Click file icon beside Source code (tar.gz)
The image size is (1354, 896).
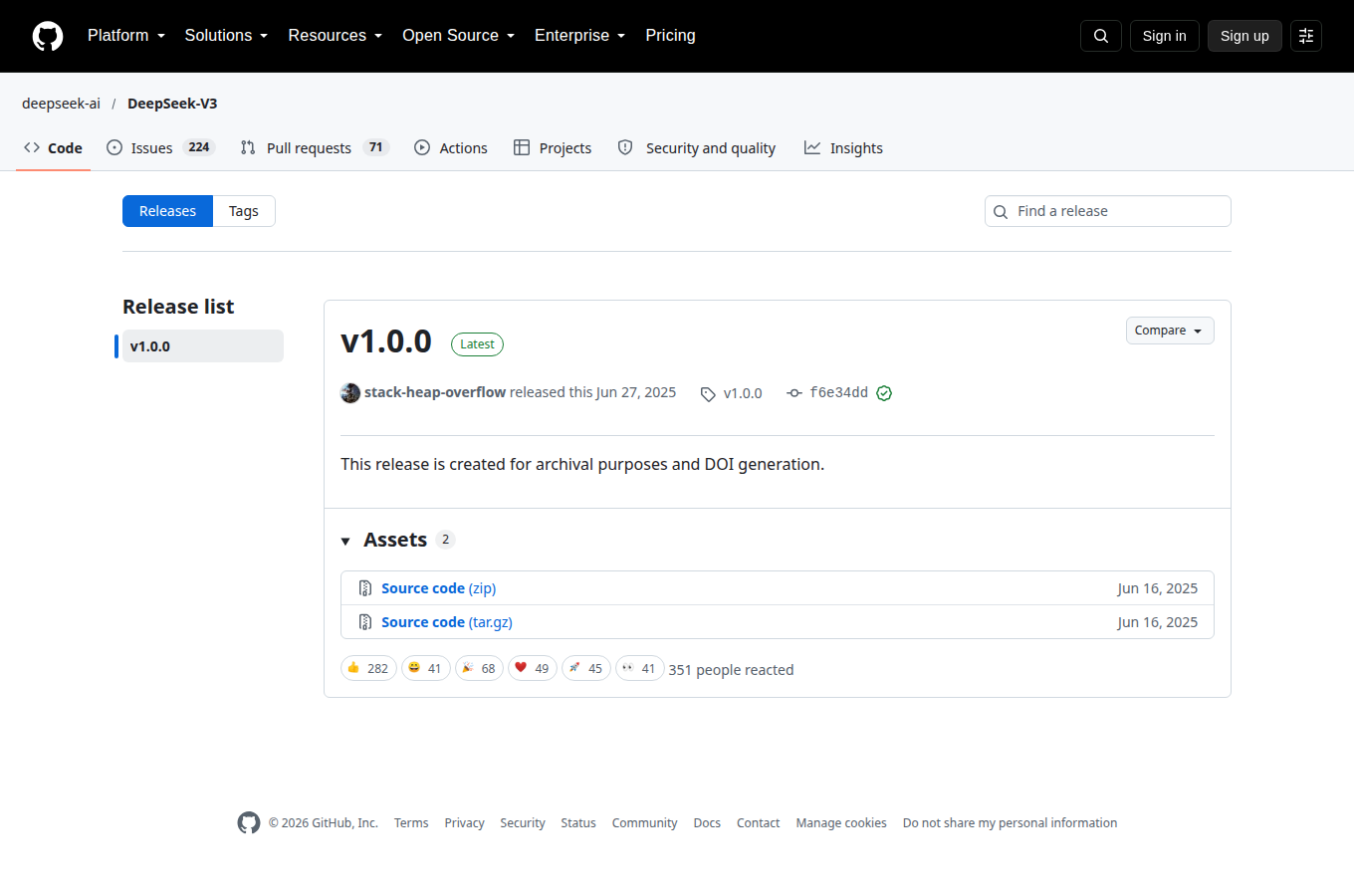365,622
